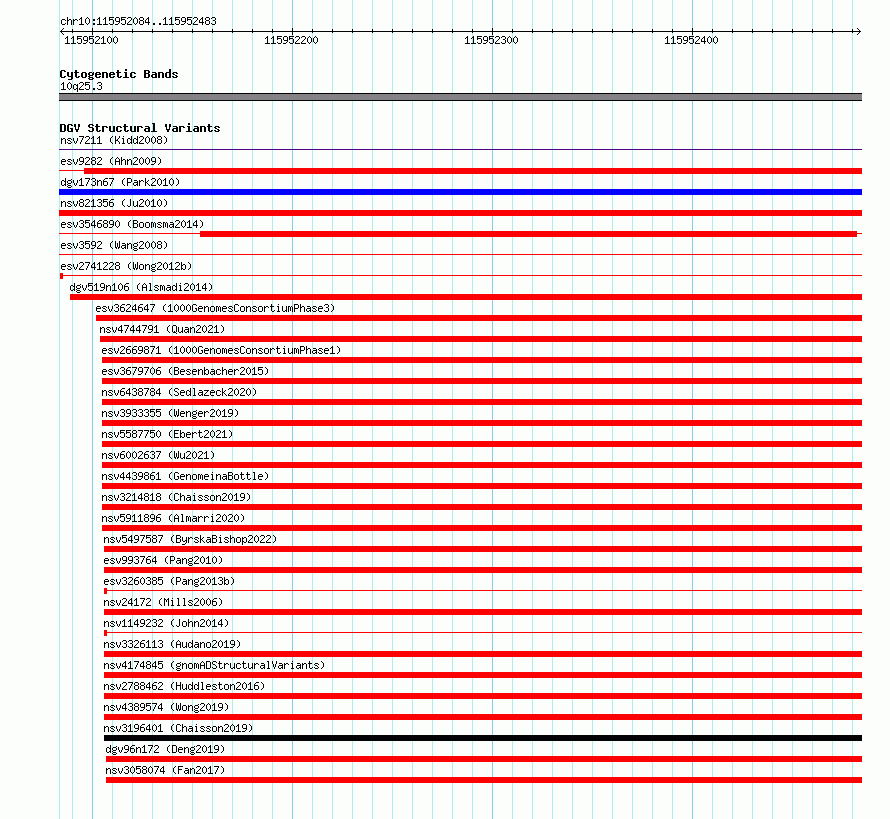Open variant dgv173n67 (Park2010)

[120, 182]
